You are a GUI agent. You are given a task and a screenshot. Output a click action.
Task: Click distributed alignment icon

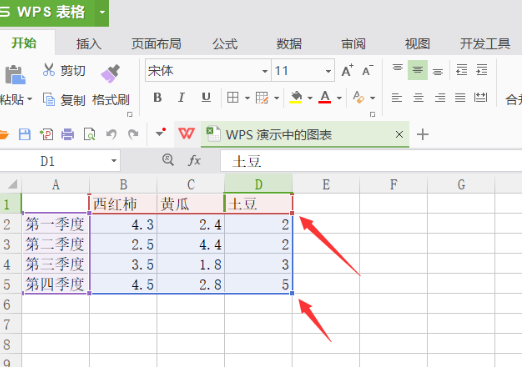[x=480, y=98]
